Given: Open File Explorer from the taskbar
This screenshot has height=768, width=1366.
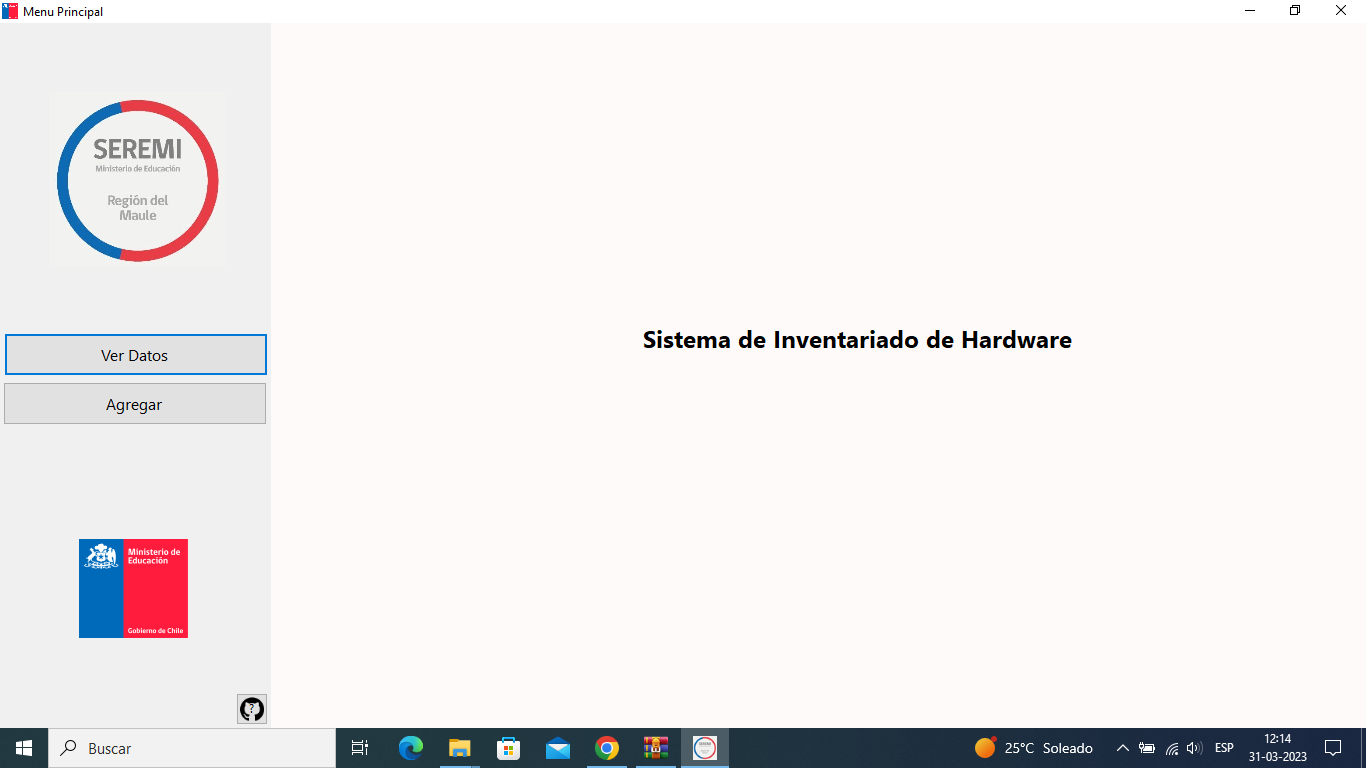Looking at the screenshot, I should click(x=459, y=747).
